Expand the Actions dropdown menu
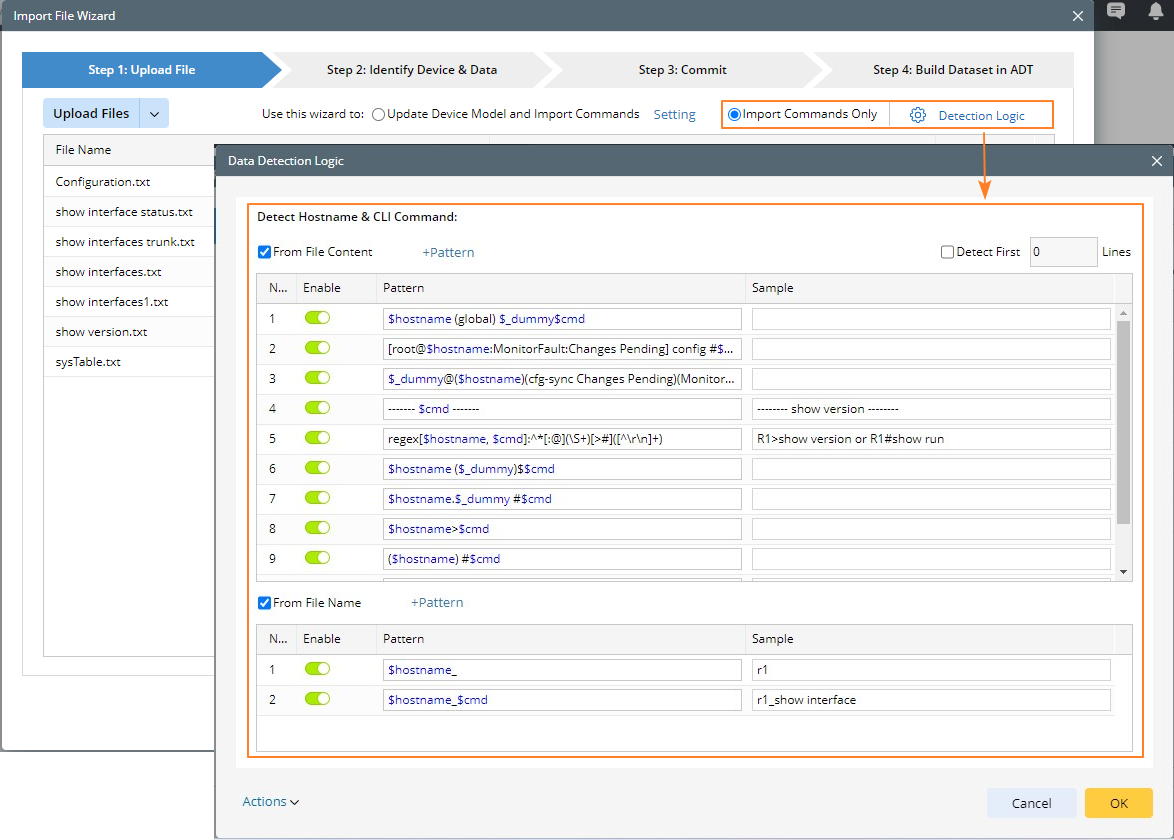 point(270,801)
